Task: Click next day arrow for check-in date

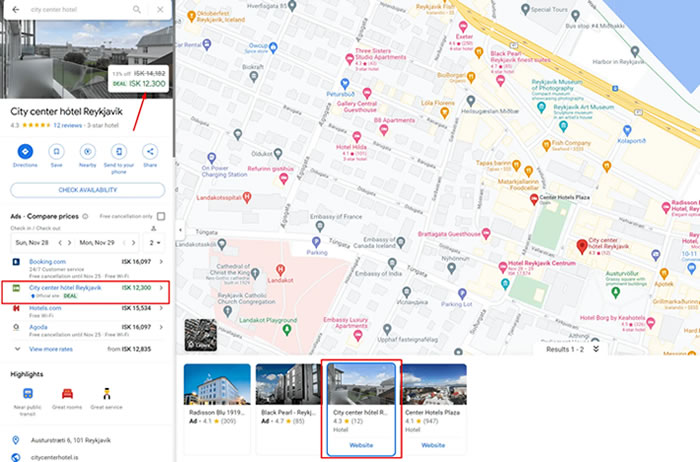Action: pos(70,243)
